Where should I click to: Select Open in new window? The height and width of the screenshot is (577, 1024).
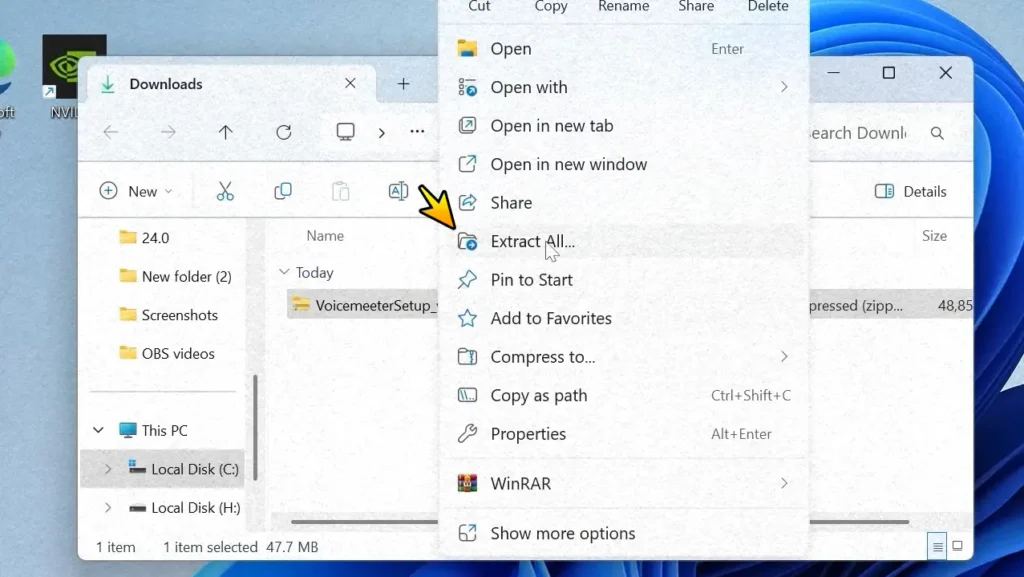pyautogui.click(x=624, y=164)
